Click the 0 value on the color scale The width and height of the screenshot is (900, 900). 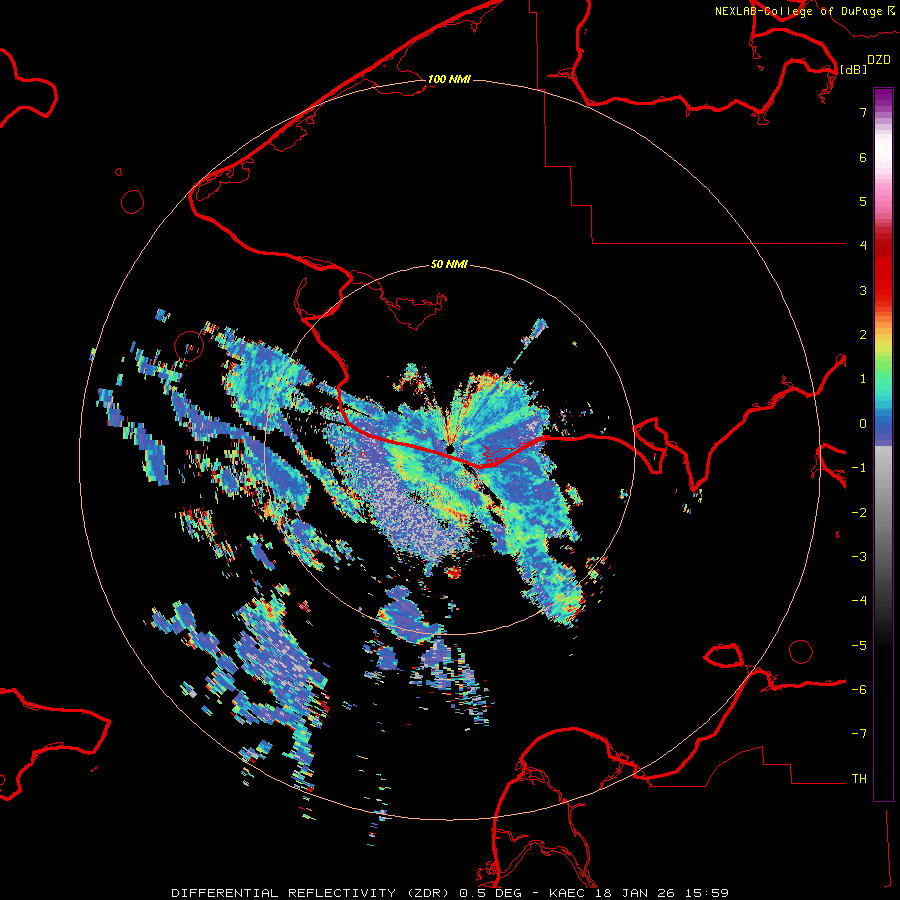(x=863, y=424)
